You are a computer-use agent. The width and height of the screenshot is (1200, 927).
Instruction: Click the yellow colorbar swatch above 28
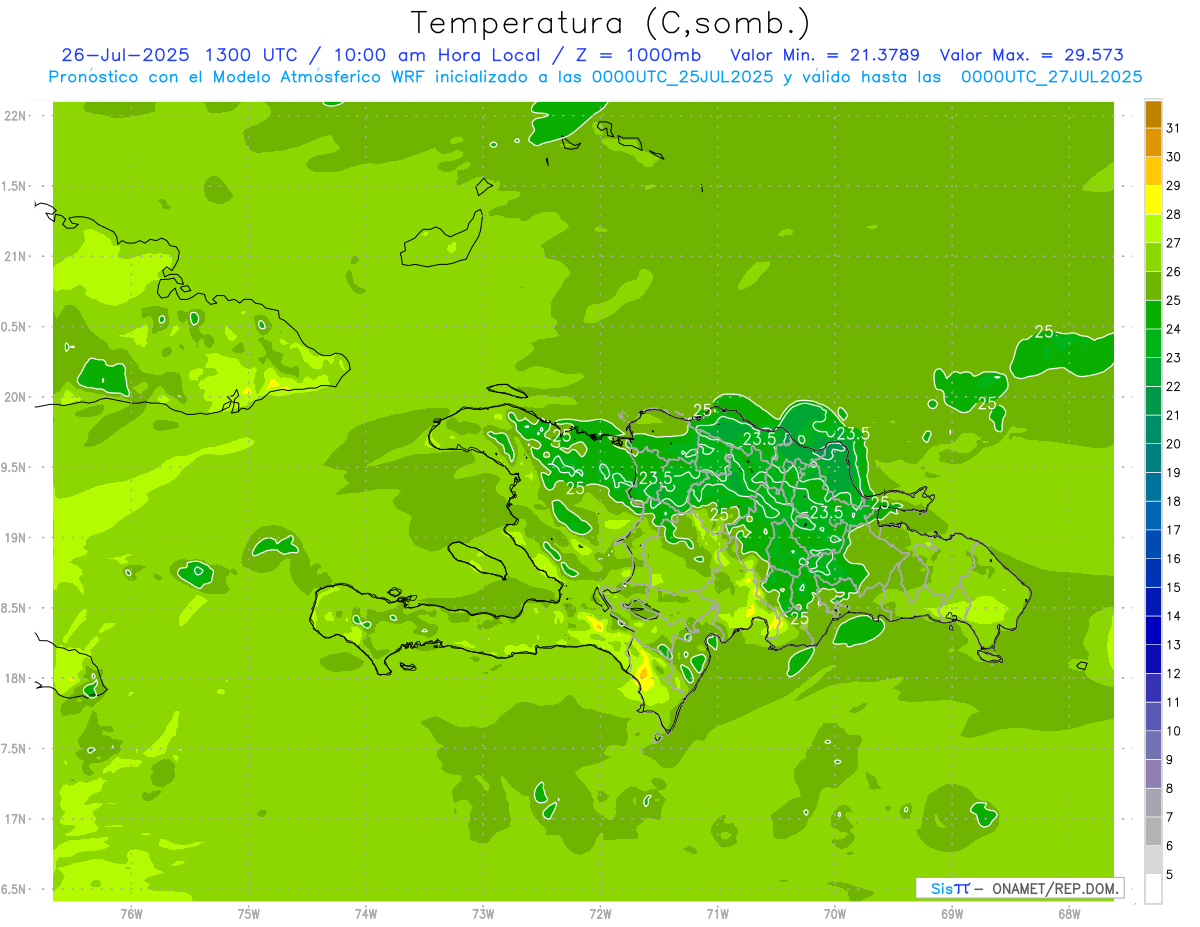(1153, 200)
